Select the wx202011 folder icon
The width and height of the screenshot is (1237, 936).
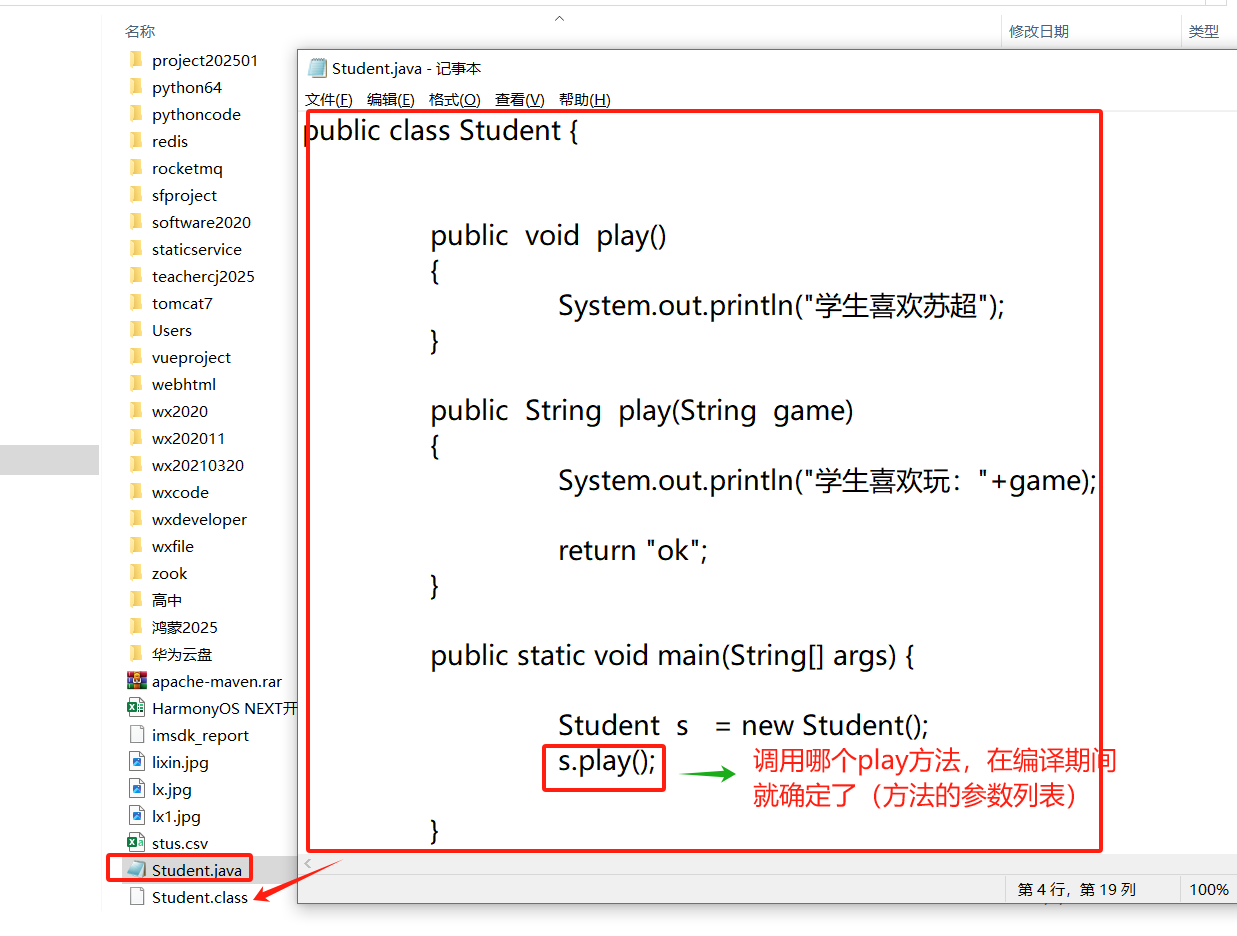[136, 438]
